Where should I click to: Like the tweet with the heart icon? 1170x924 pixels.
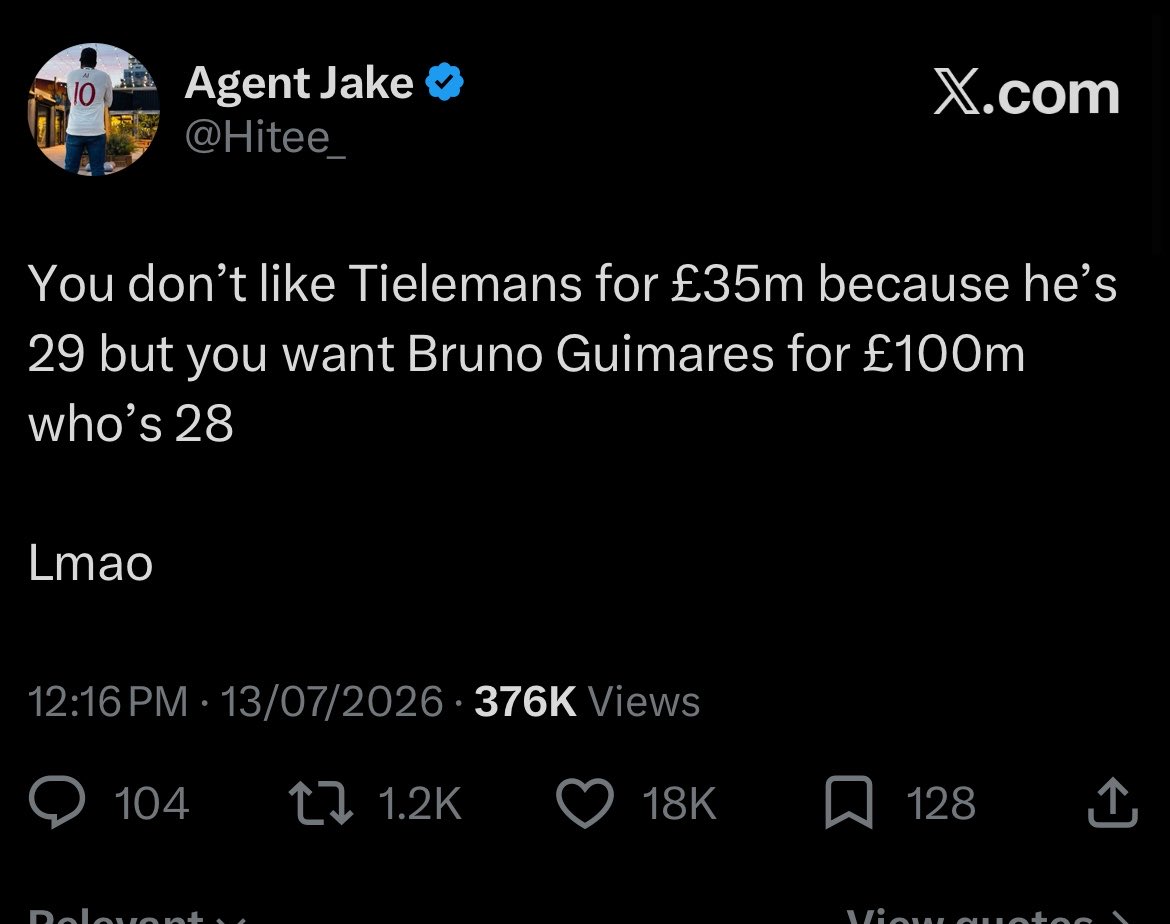pyautogui.click(x=585, y=803)
